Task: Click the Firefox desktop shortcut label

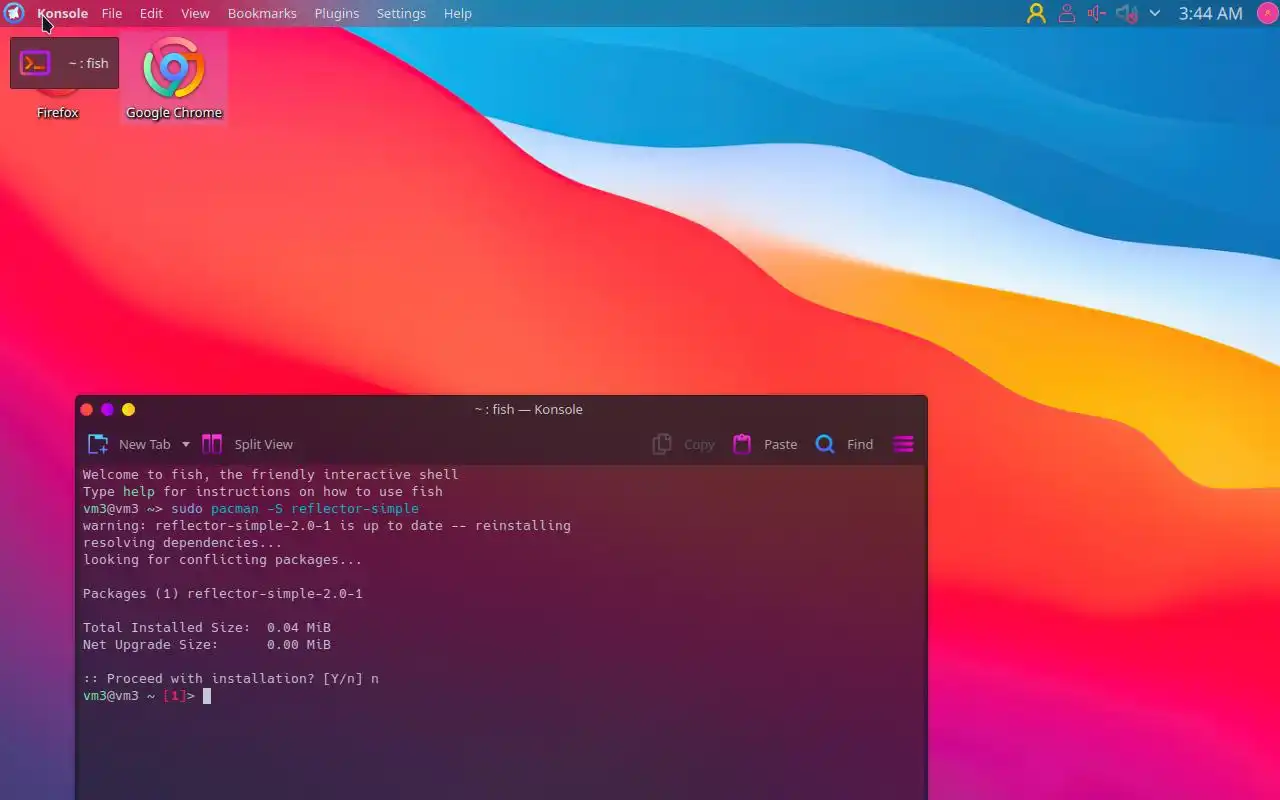Action: [x=58, y=113]
